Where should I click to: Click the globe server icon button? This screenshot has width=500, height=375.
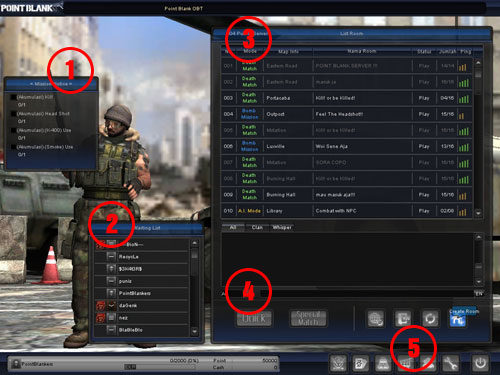pos(376,318)
